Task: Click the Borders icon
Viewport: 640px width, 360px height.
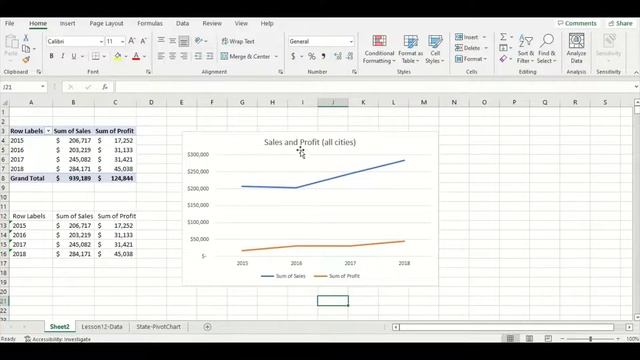Action: coord(96,56)
